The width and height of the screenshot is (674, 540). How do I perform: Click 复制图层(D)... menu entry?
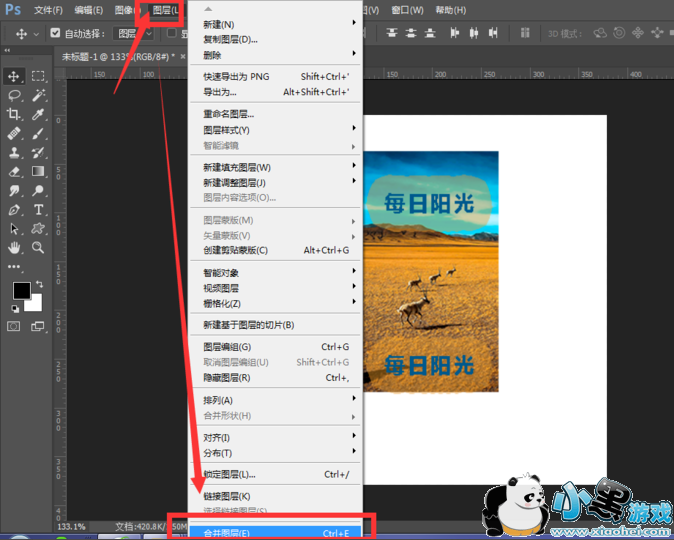point(231,39)
